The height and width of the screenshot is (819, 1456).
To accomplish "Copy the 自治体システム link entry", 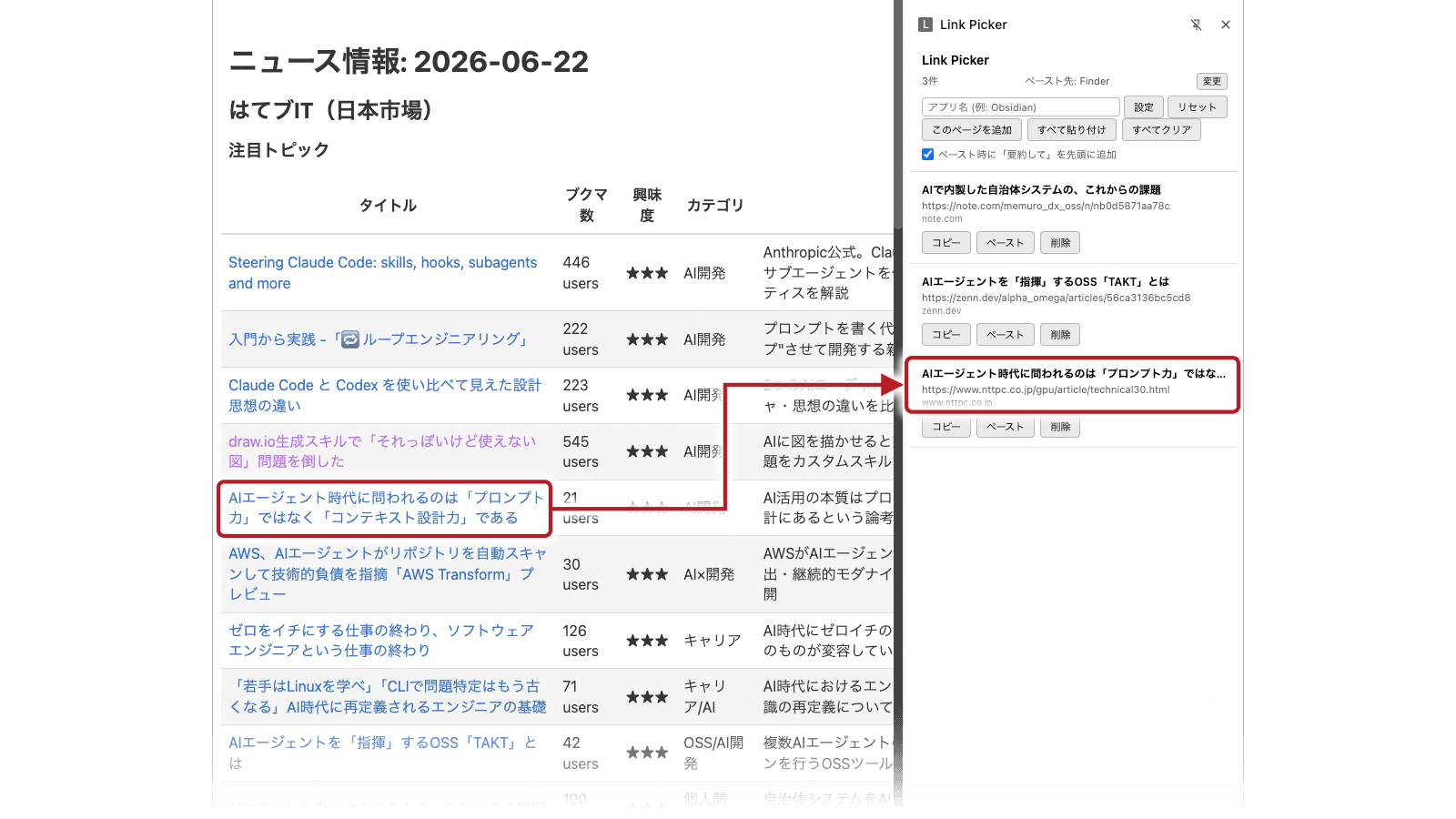I will pos(946,243).
